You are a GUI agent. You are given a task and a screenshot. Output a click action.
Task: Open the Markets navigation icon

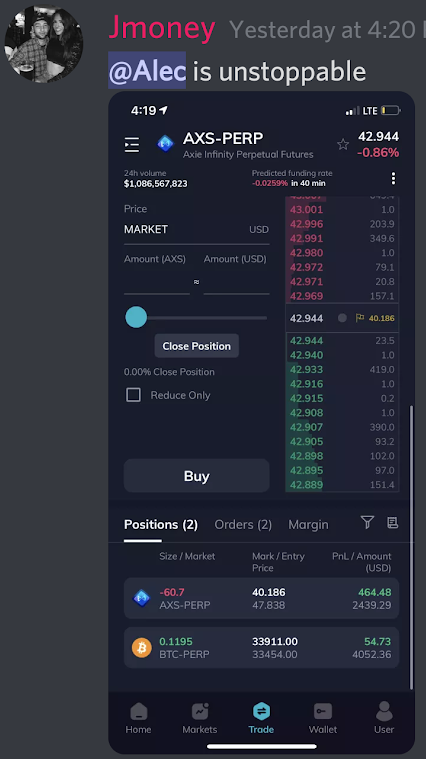pyautogui.click(x=200, y=711)
